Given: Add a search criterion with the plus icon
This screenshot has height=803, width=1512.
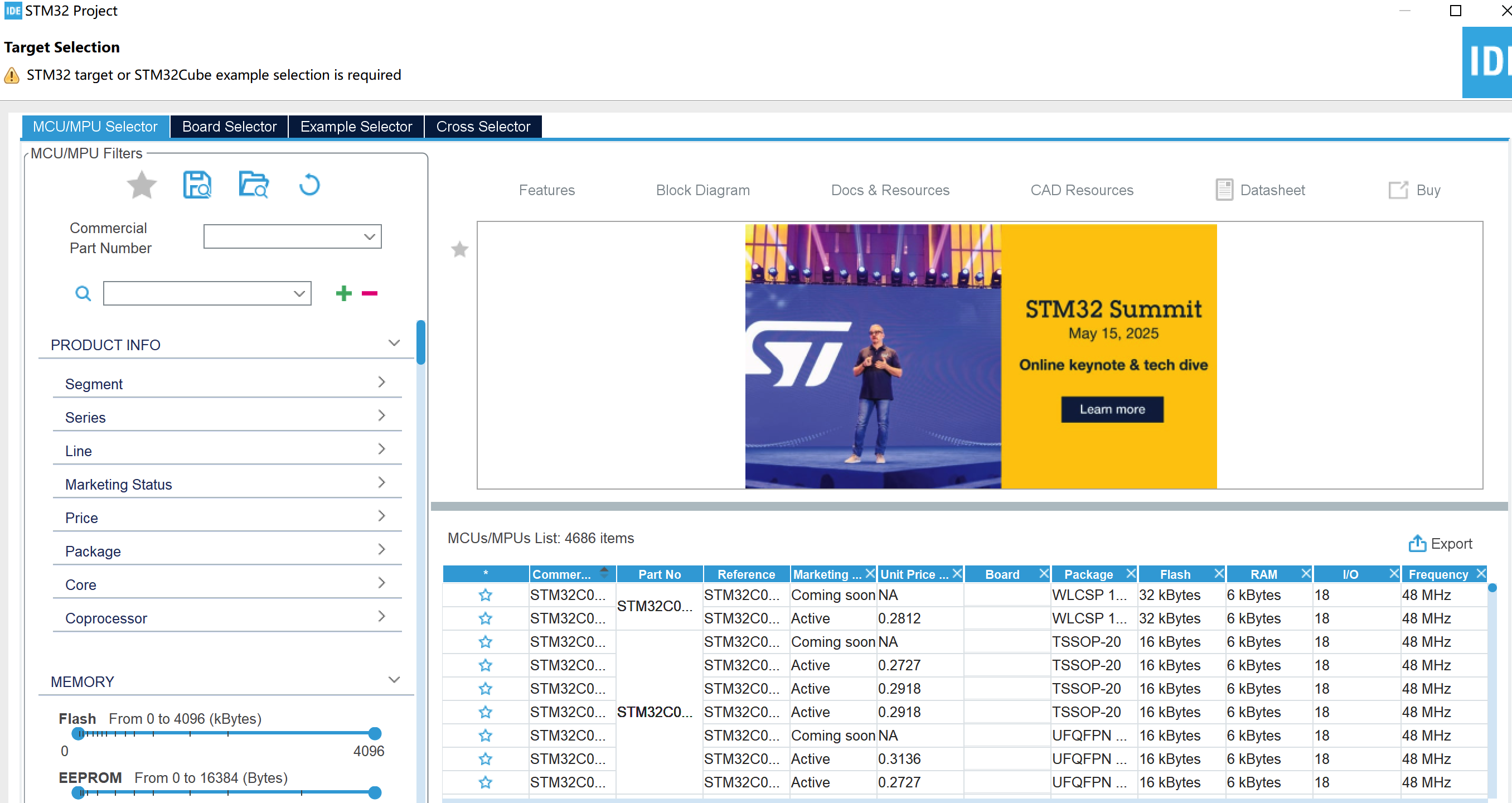Looking at the screenshot, I should [x=344, y=293].
